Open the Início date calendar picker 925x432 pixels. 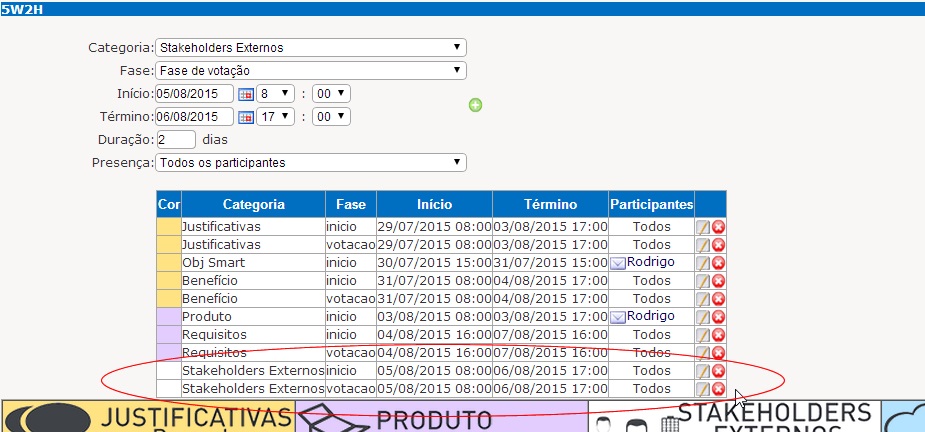coord(245,93)
